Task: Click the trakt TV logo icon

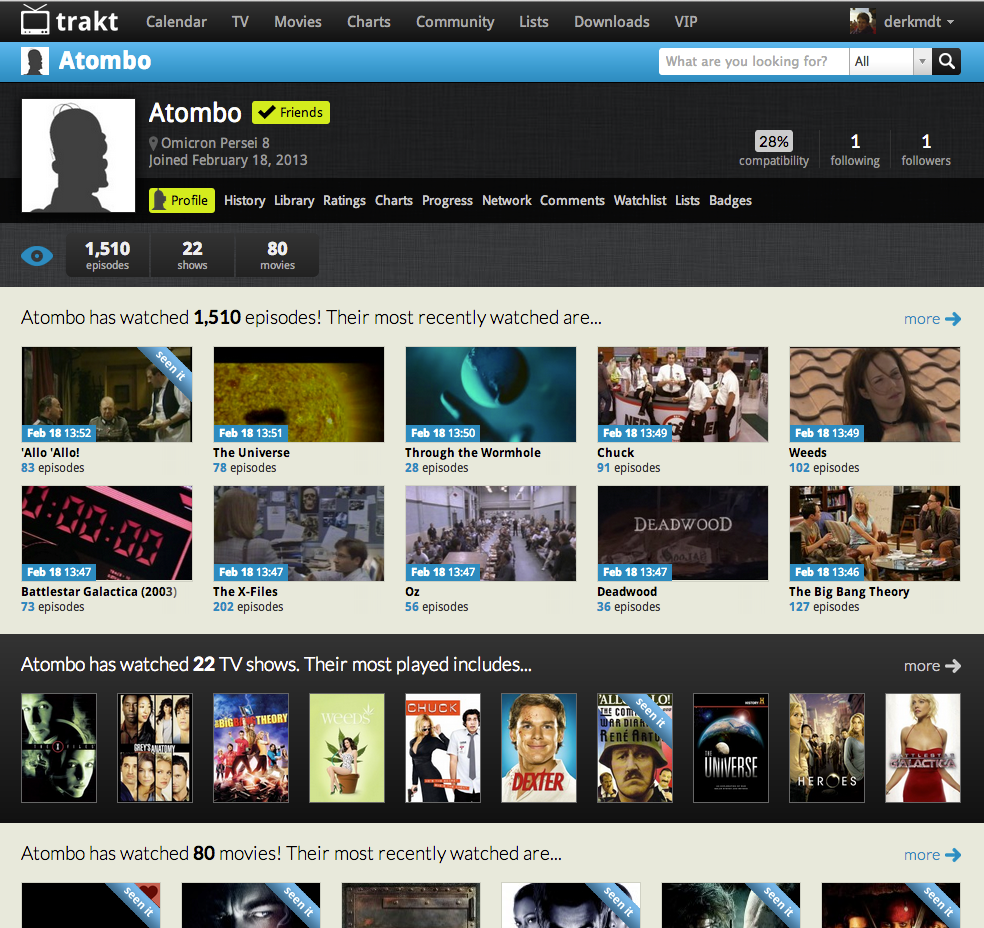Action: 35,19
